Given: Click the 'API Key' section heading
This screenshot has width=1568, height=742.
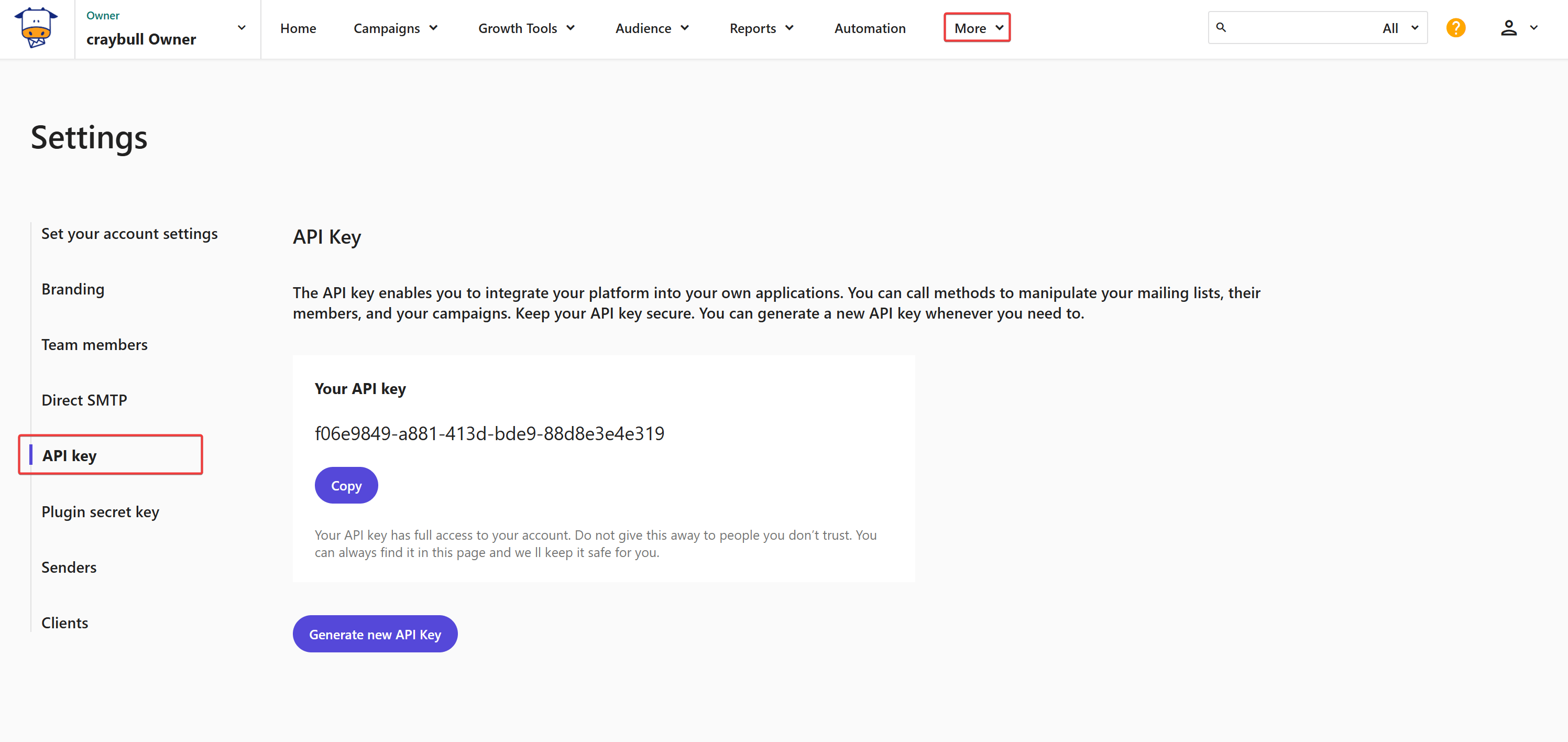Looking at the screenshot, I should [x=327, y=237].
